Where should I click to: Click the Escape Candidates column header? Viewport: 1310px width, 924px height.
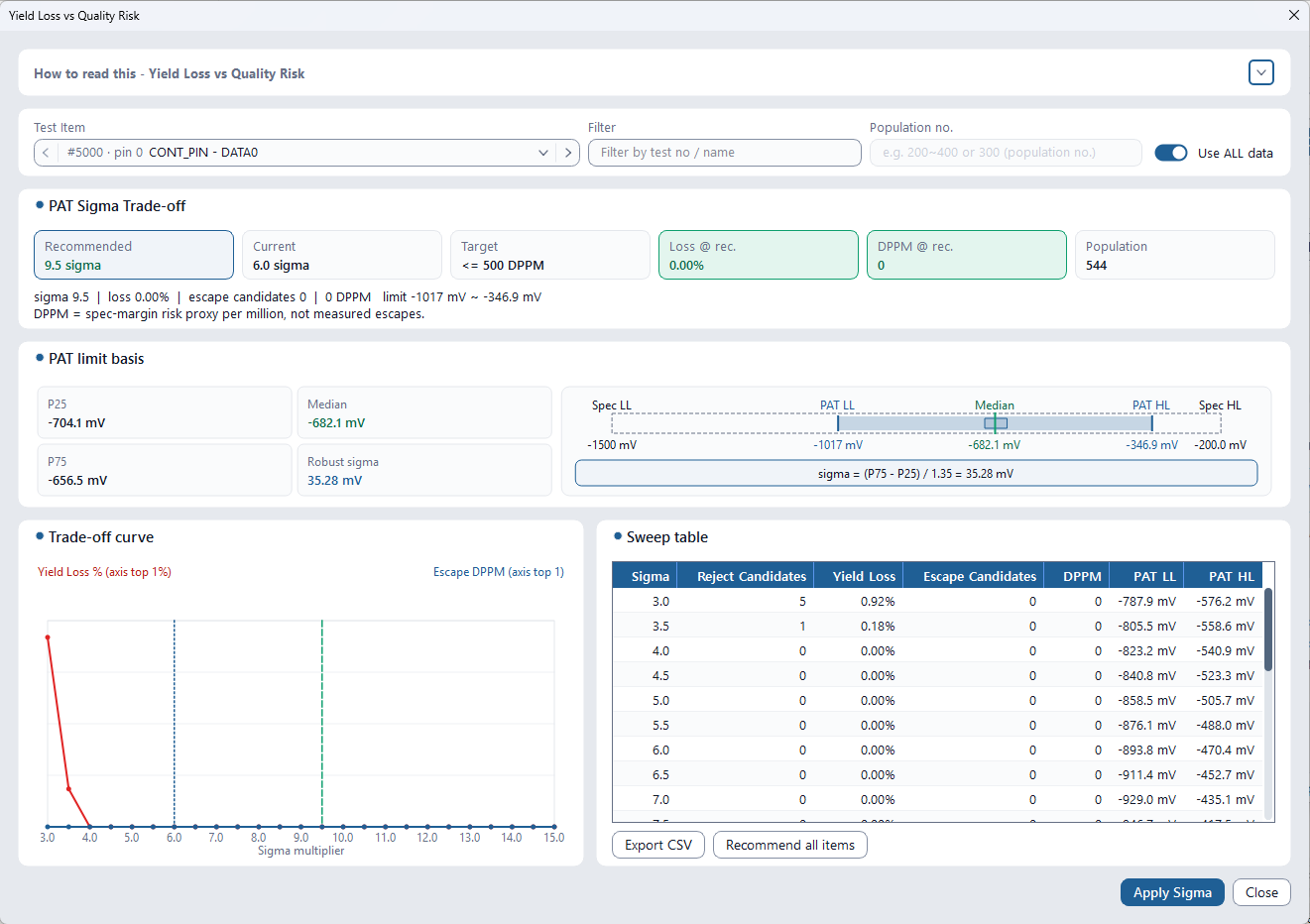pos(974,576)
